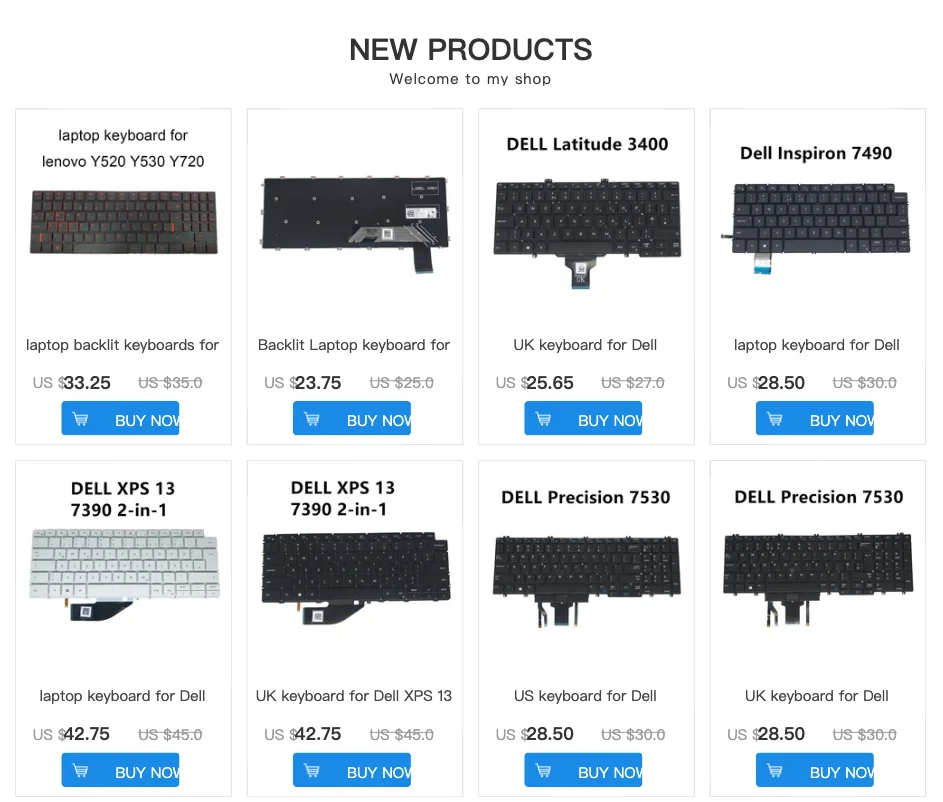The image size is (943, 802).
Task: View the white DELL XPS 13 keyboard image
Action: (124, 575)
